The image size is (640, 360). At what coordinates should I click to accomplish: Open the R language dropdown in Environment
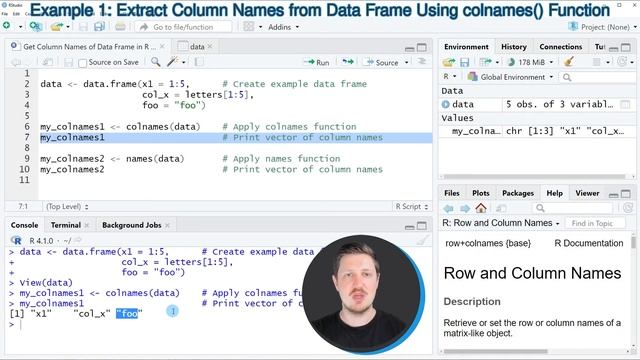(x=449, y=76)
